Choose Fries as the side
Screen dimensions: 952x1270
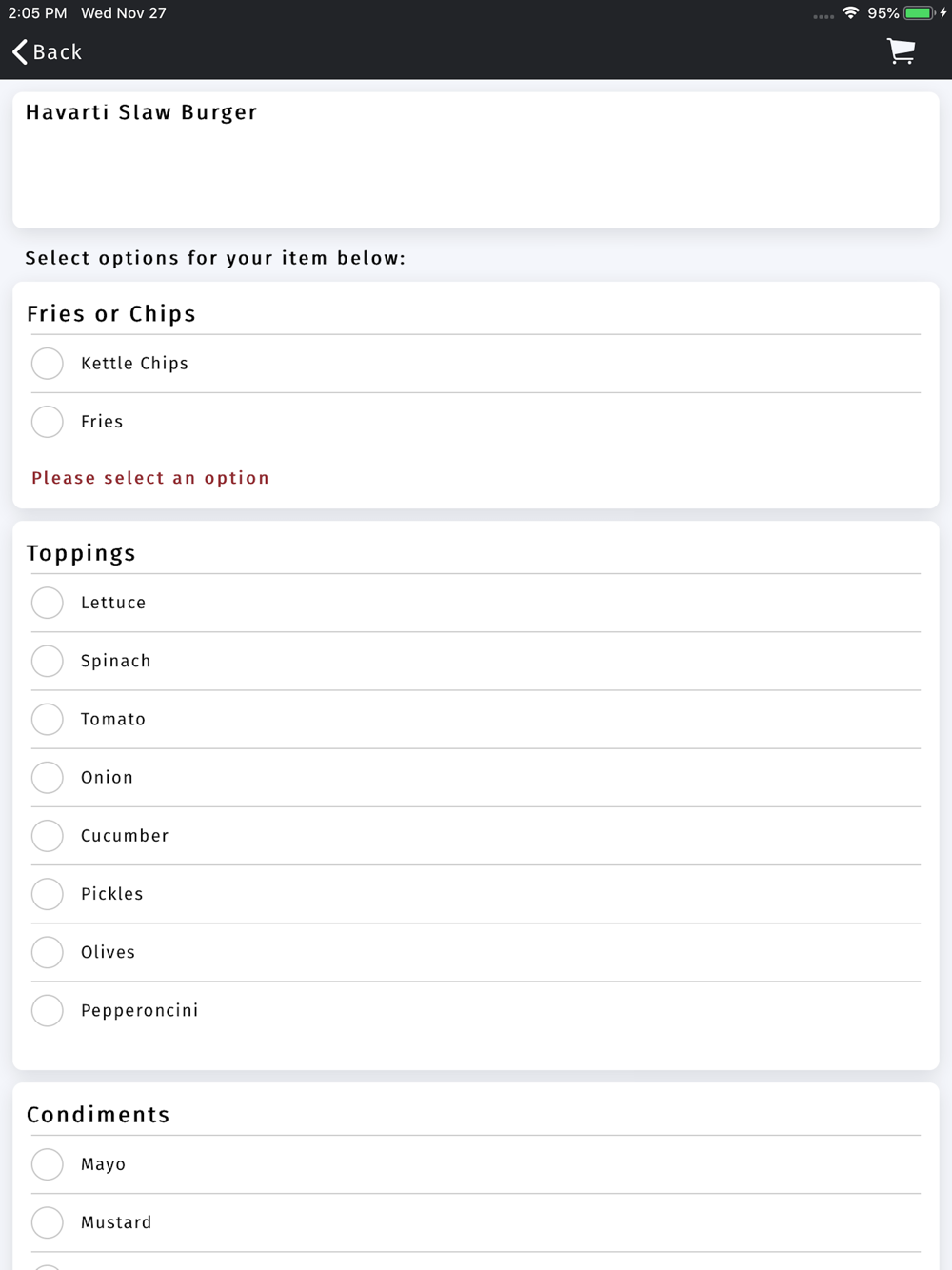coord(48,422)
